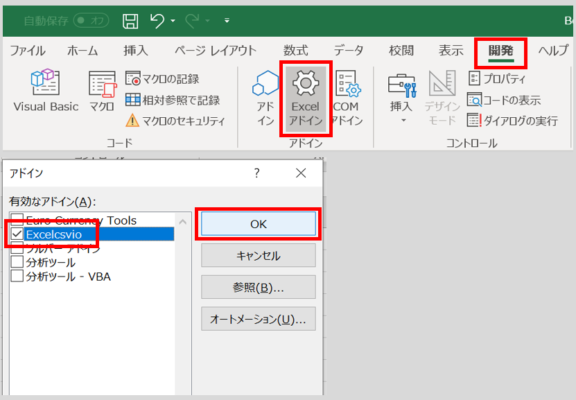Open the Macro (マクロ) list
The height and width of the screenshot is (400, 576).
click(102, 91)
